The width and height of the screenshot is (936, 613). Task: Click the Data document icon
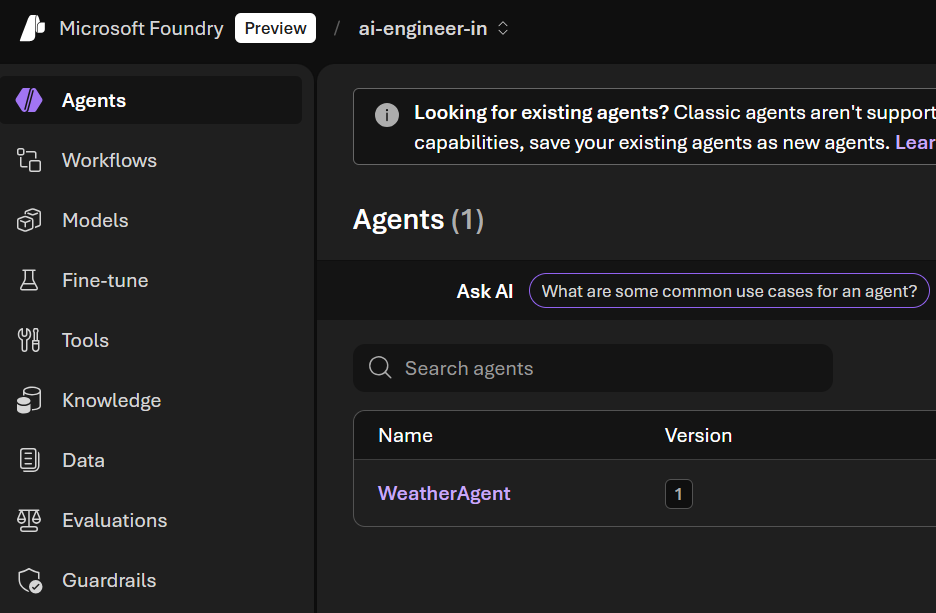29,460
